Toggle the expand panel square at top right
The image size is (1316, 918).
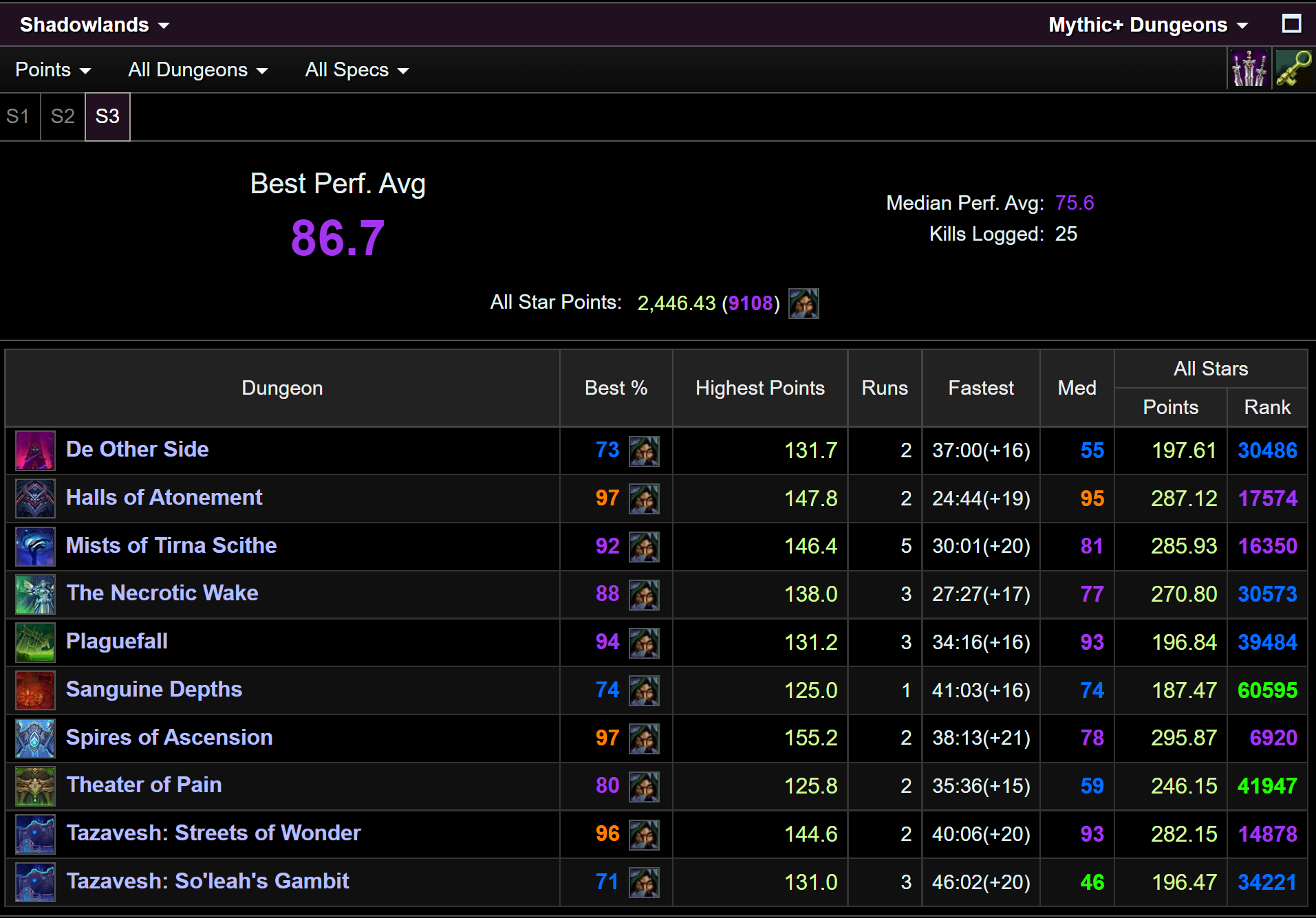click(1292, 24)
